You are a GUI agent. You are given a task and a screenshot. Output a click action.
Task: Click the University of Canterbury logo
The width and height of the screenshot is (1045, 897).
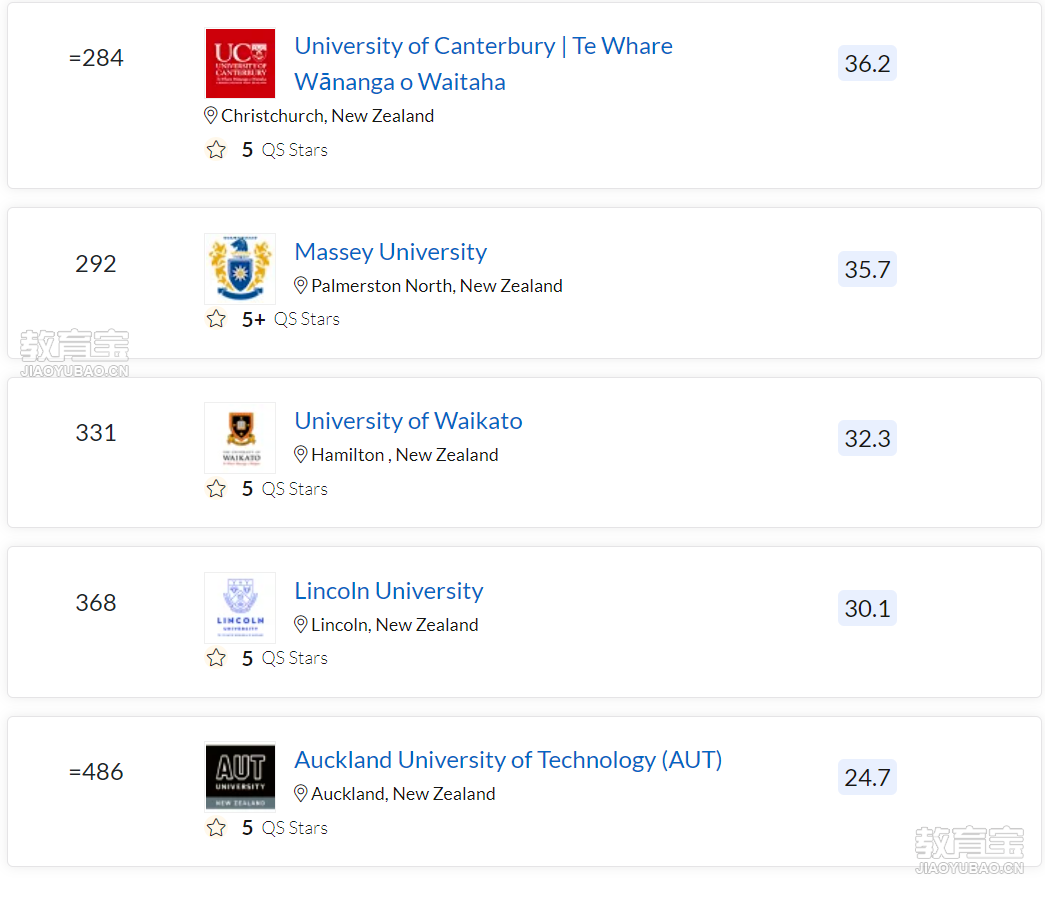click(240, 63)
